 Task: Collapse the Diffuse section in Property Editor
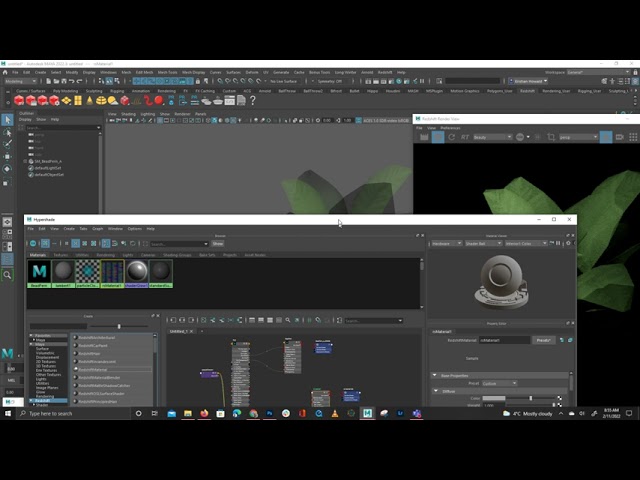436,391
